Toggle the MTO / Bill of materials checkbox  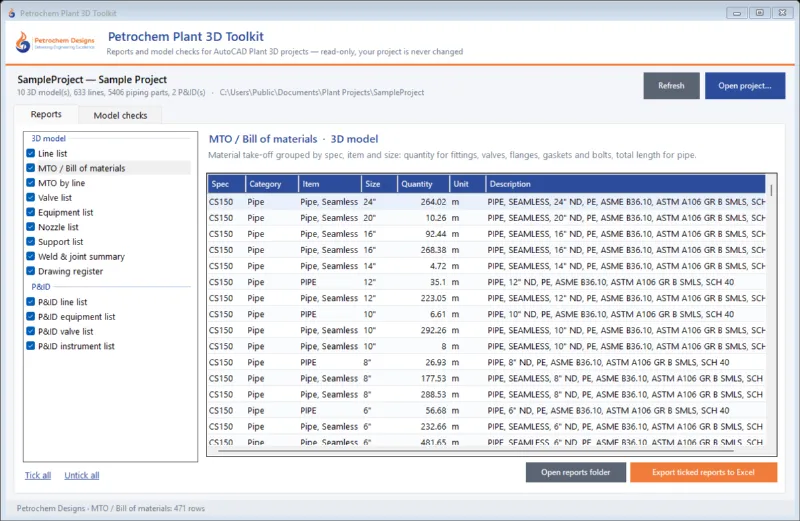31,168
